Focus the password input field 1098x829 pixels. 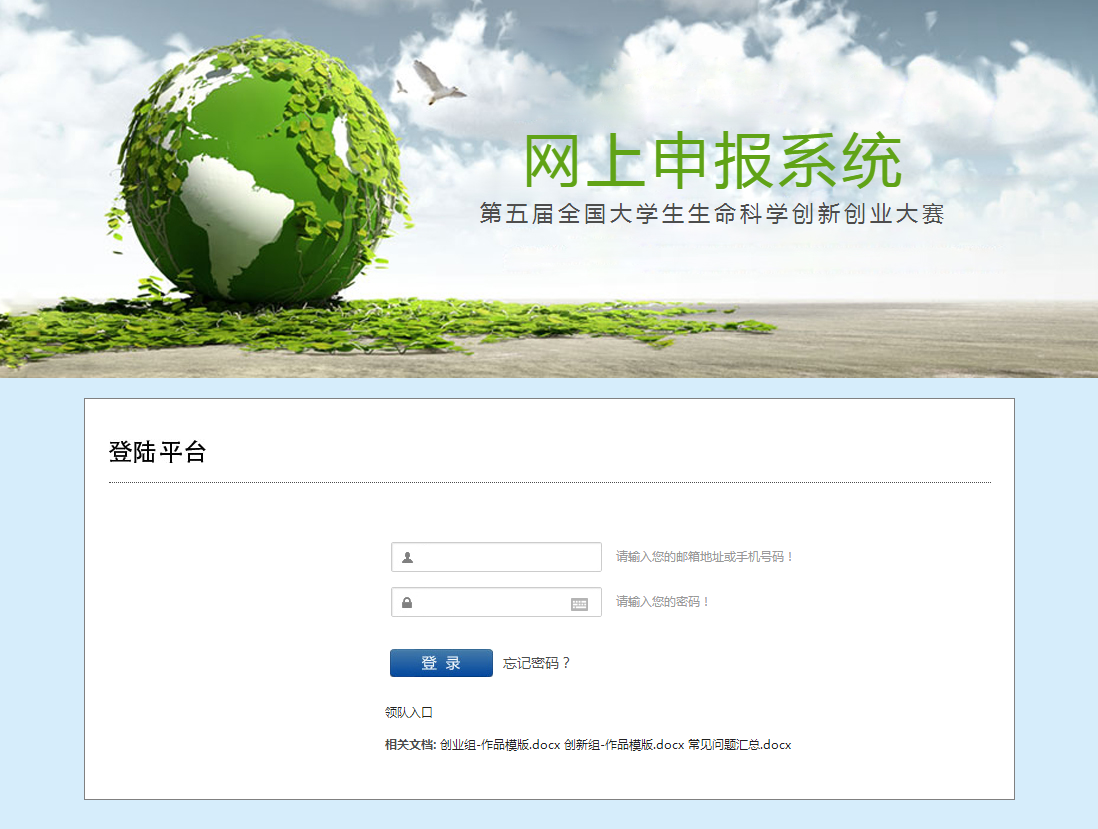[490, 602]
